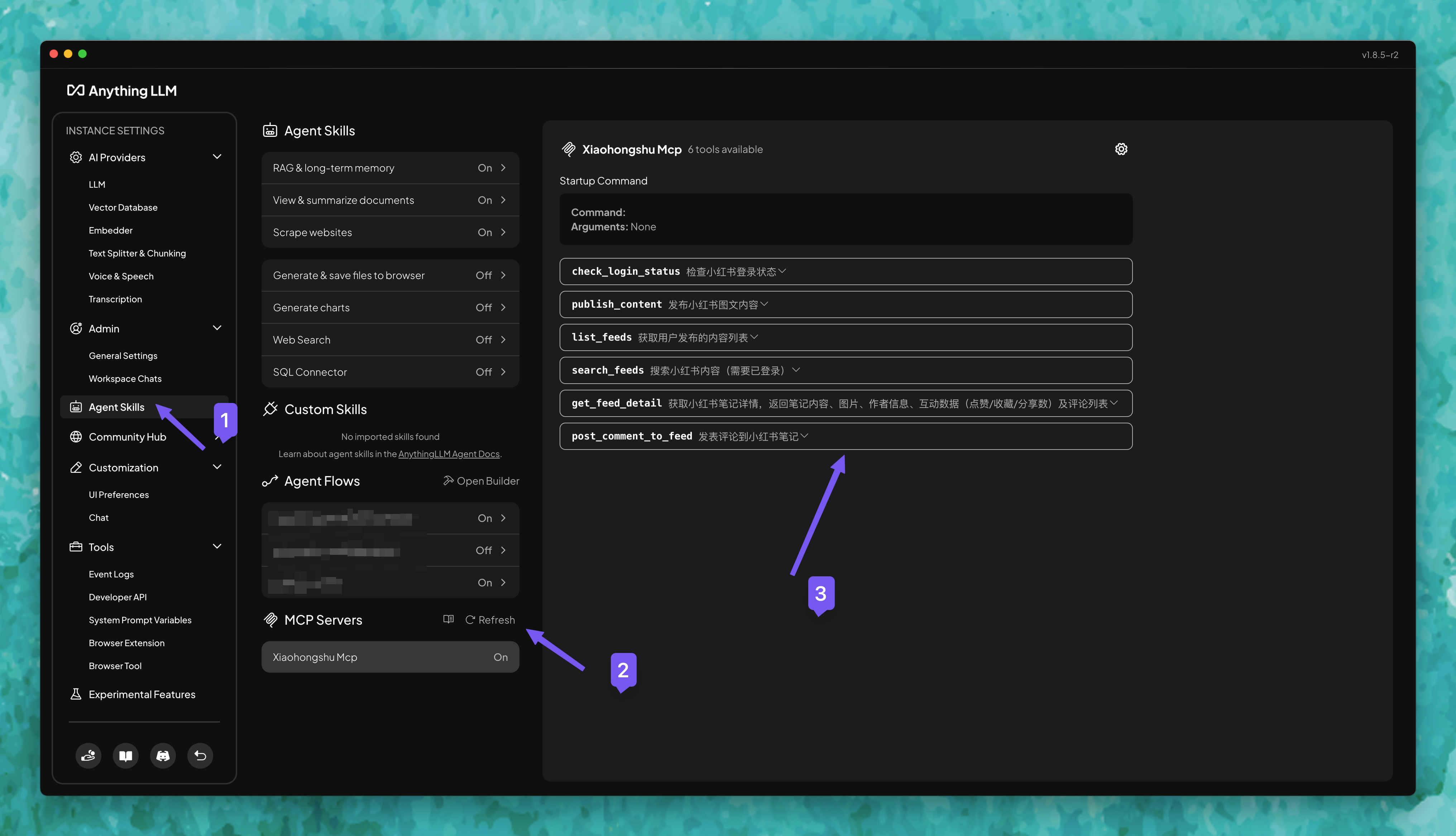Open Experimental Features
This screenshot has height=836, width=1456.
click(x=142, y=694)
